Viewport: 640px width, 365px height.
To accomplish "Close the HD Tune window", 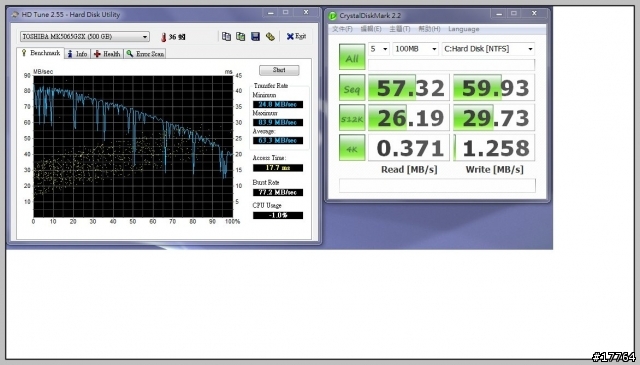I will tap(306, 13).
